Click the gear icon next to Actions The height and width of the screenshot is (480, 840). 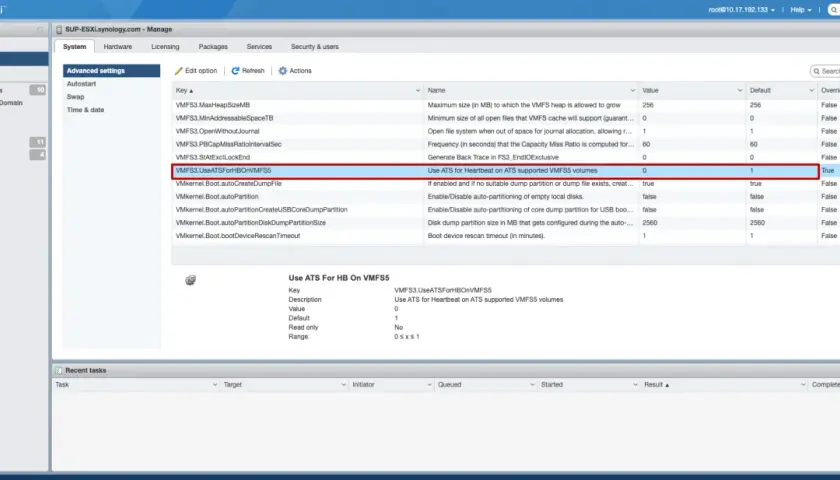click(x=283, y=71)
